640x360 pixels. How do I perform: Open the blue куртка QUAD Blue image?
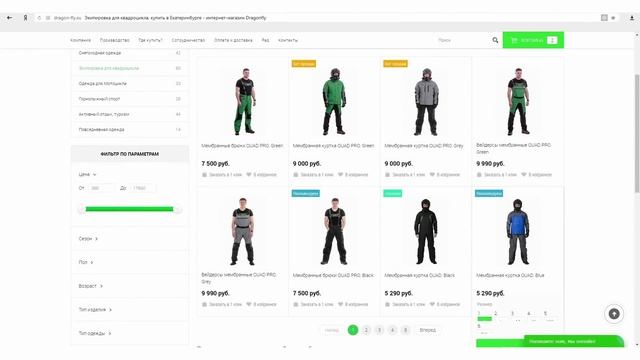(x=518, y=231)
